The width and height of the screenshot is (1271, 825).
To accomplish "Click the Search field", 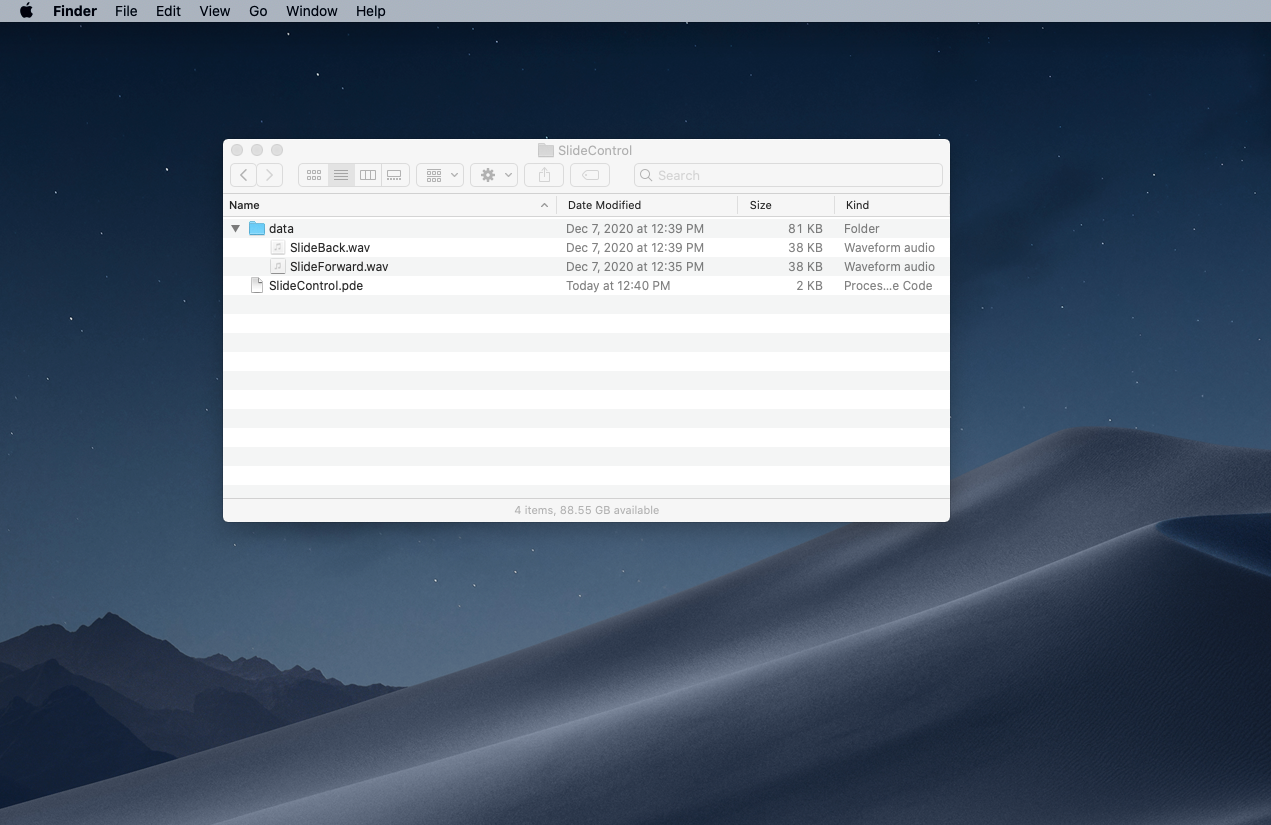I will (788, 175).
